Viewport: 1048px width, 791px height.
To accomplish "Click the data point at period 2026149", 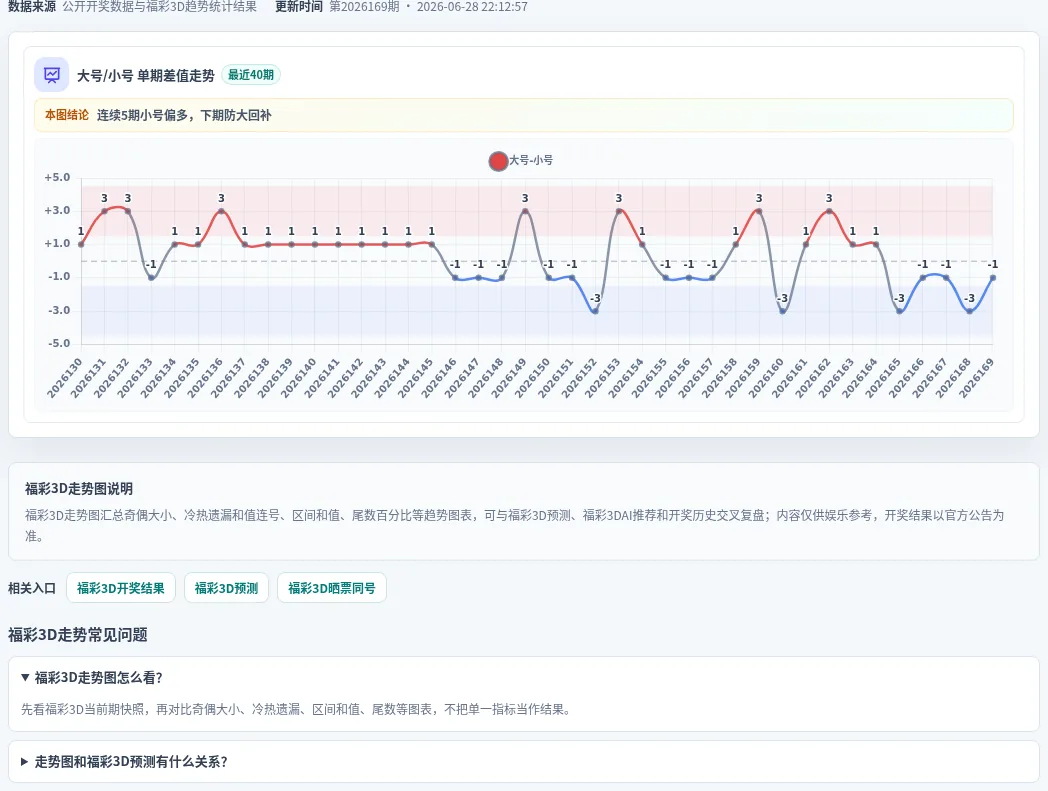I will [525, 211].
